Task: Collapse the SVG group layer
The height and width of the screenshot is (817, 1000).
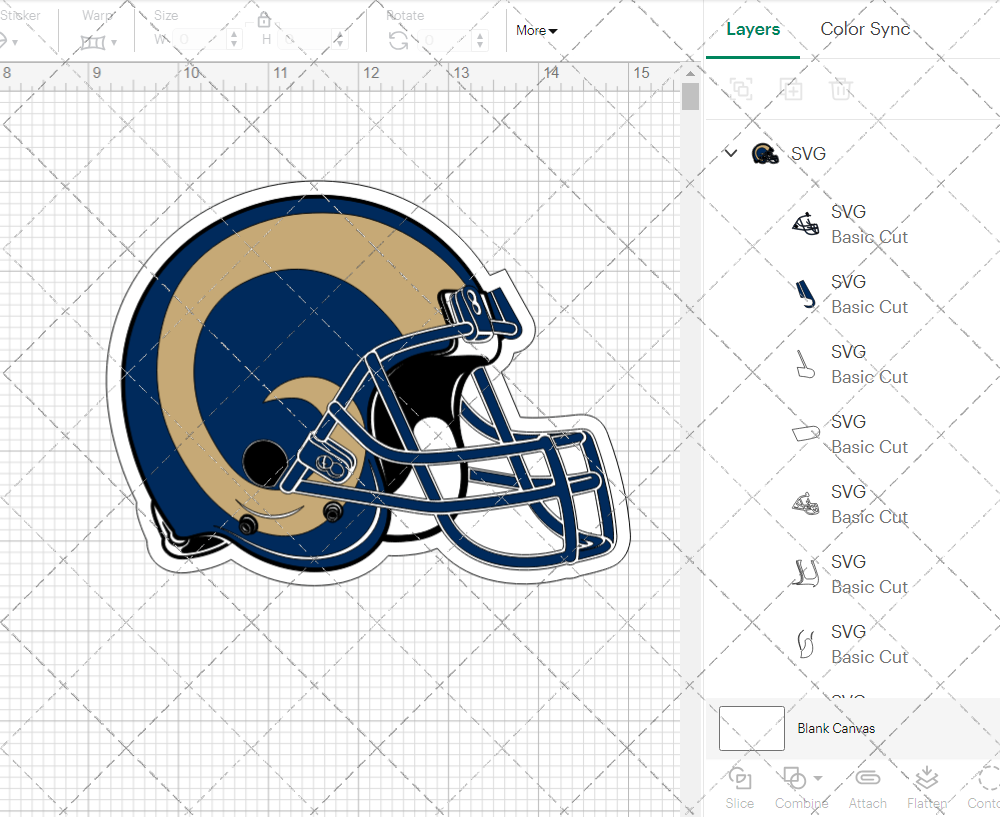Action: 731,153
